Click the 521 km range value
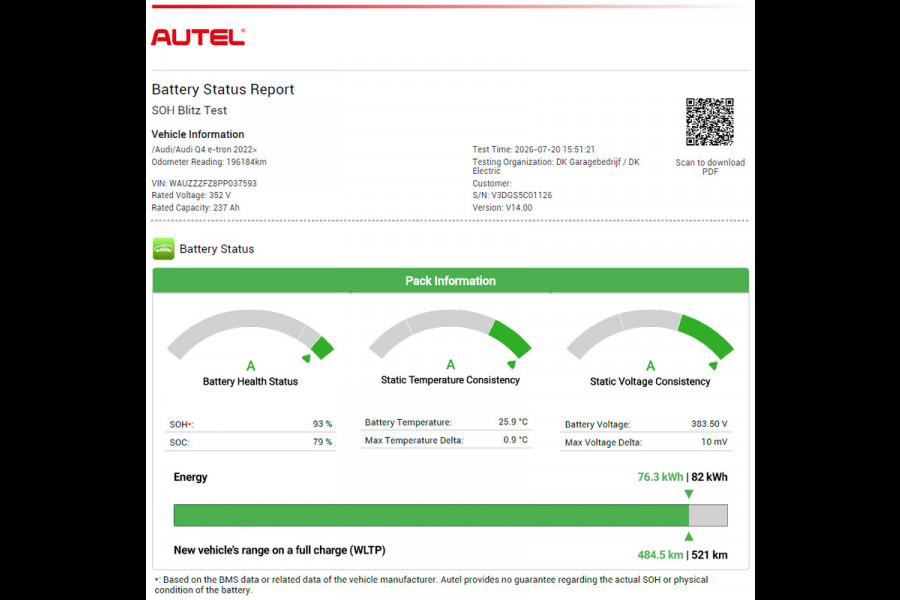 tap(709, 555)
